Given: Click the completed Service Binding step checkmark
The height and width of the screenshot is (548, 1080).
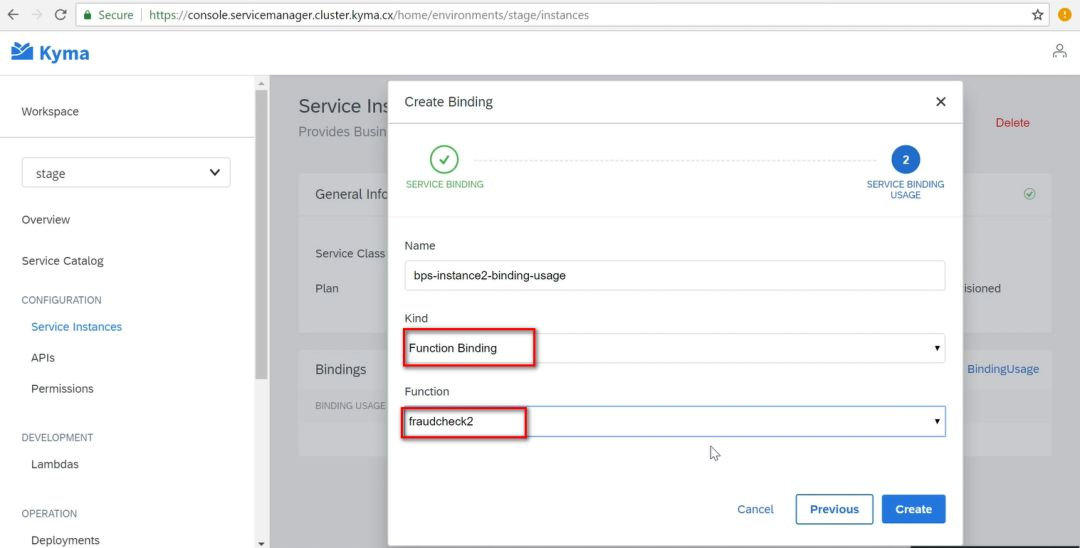Looking at the screenshot, I should [x=444, y=159].
